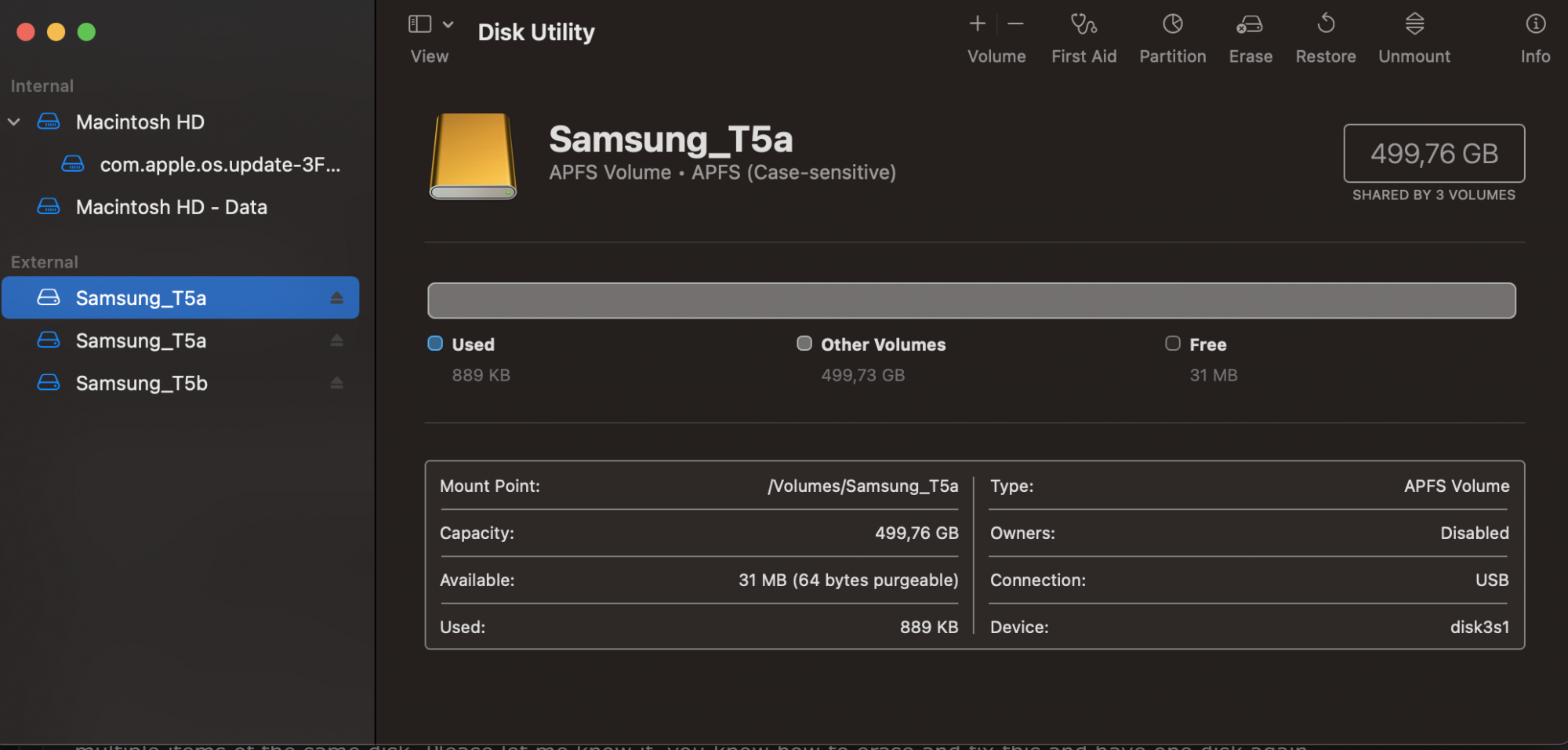Show Info for the selected volume
The image size is (1568, 750).
coord(1535,25)
